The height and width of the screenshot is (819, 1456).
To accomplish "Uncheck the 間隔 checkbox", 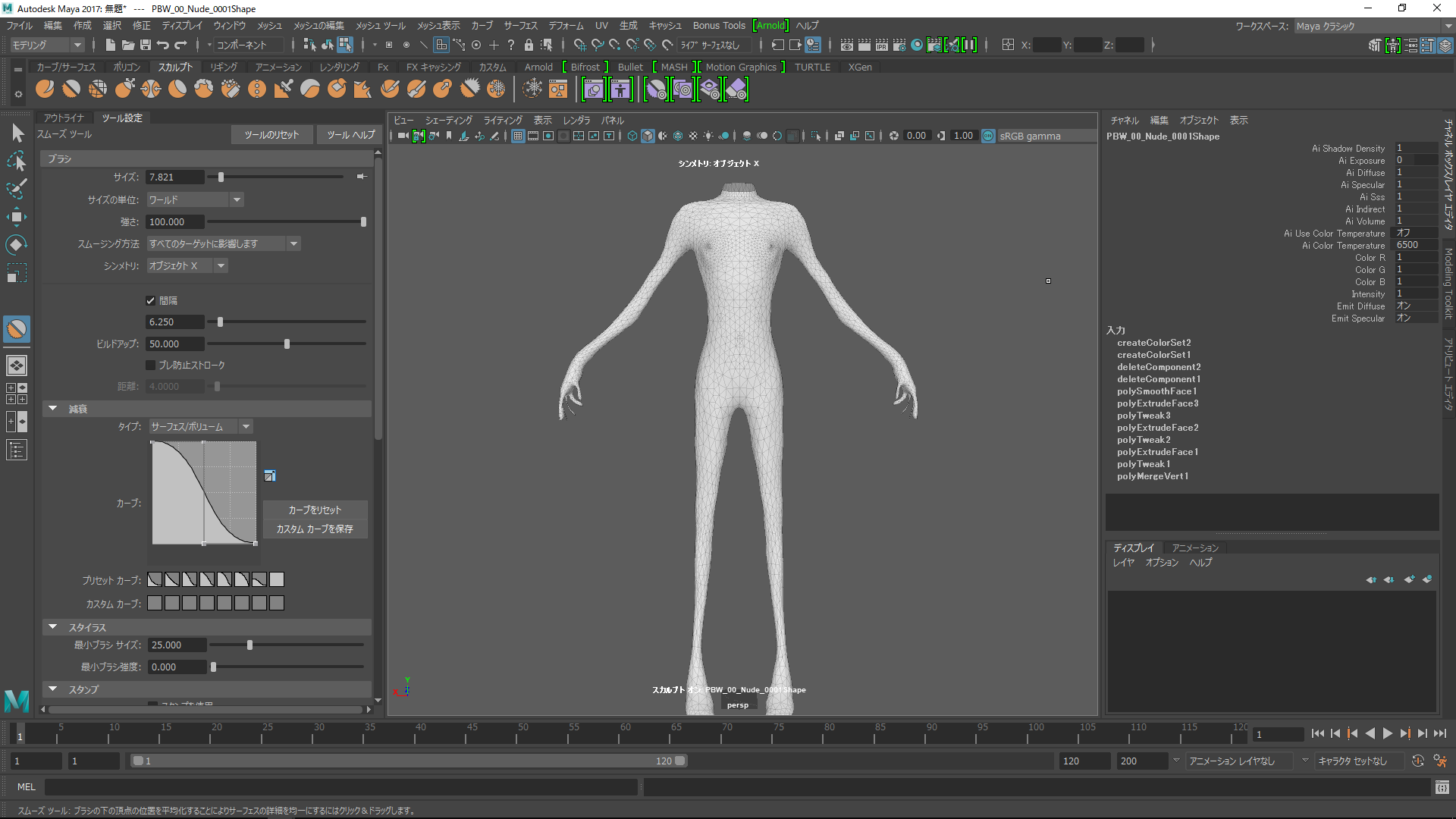I will (x=150, y=300).
